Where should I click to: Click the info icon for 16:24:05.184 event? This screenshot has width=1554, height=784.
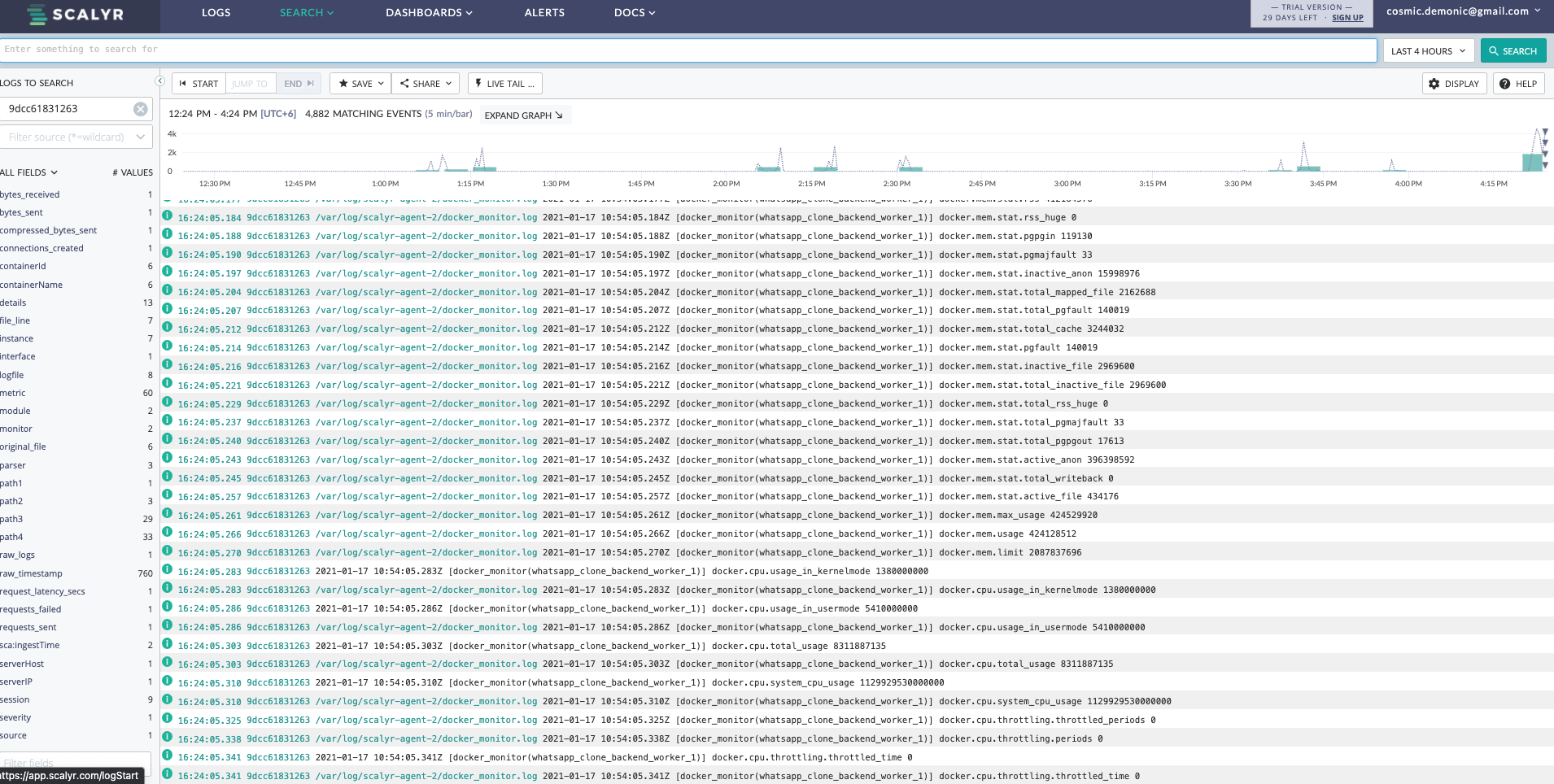pyautogui.click(x=168, y=216)
